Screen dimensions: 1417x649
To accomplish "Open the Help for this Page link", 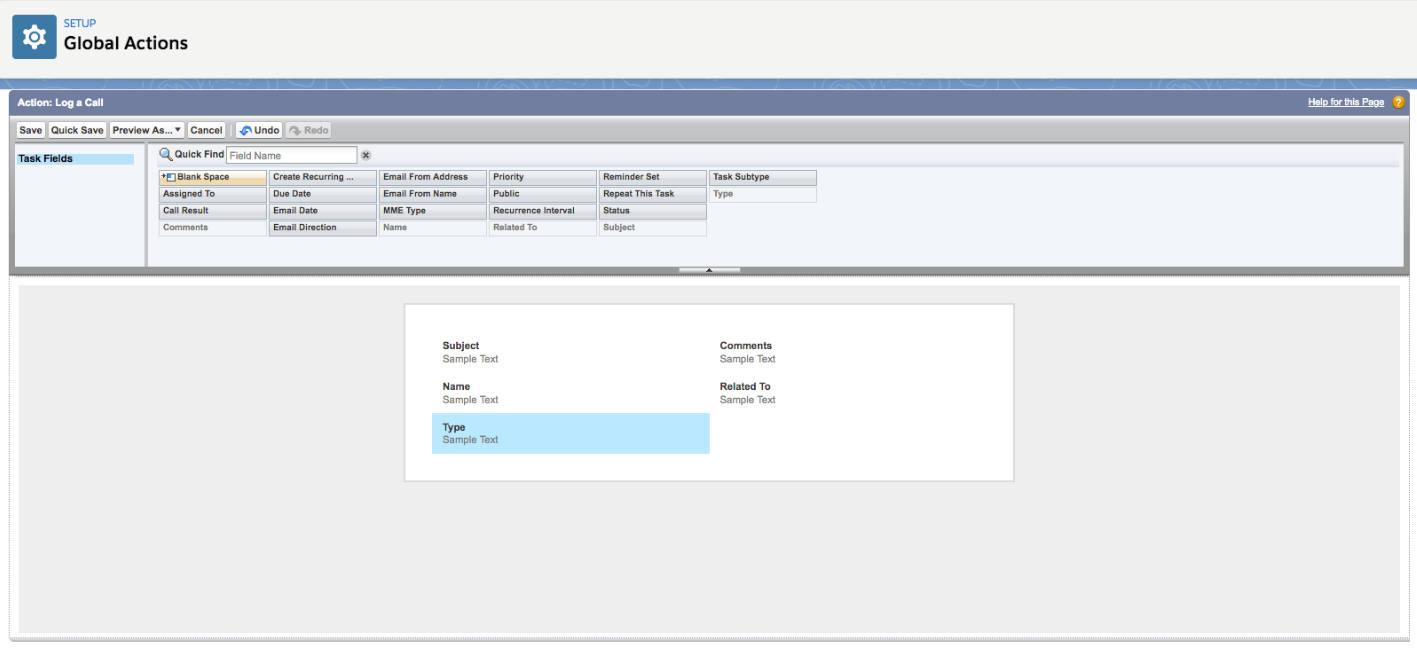I will [1345, 102].
